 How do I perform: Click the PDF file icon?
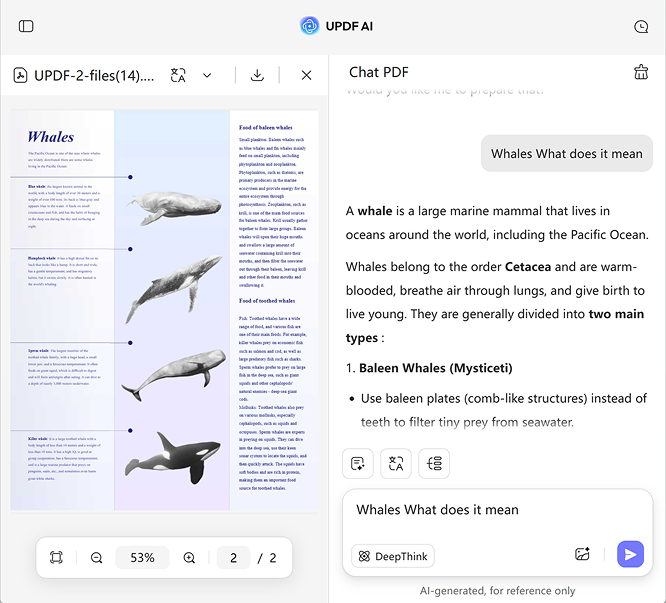tap(20, 76)
